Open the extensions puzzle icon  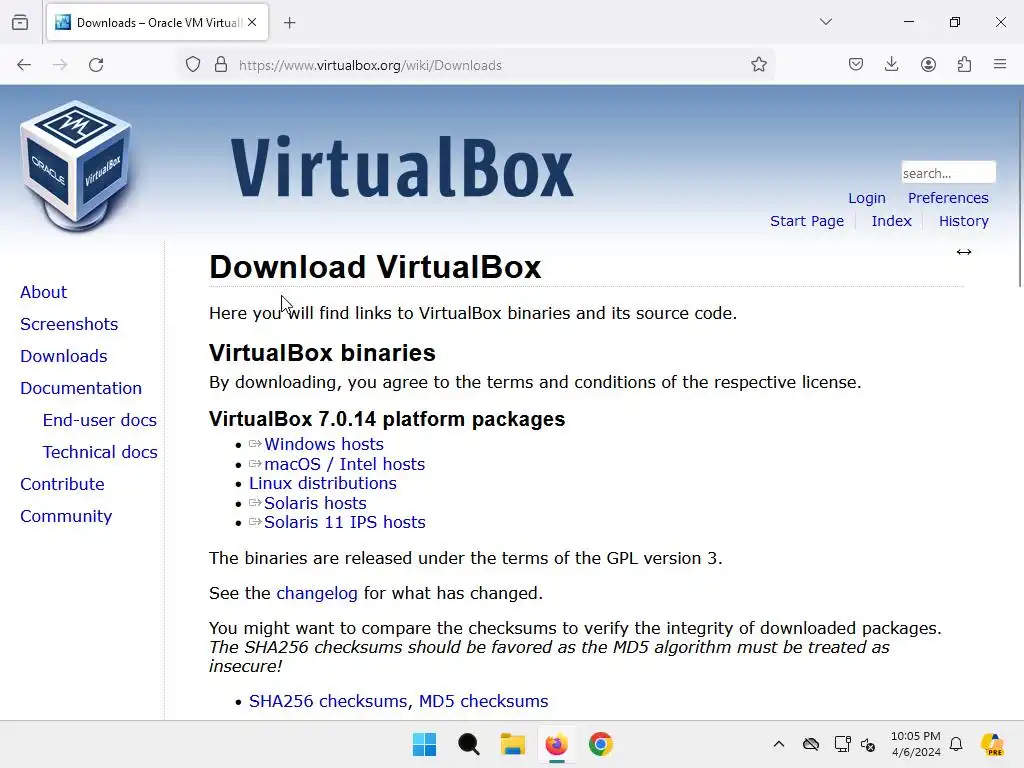(x=964, y=65)
